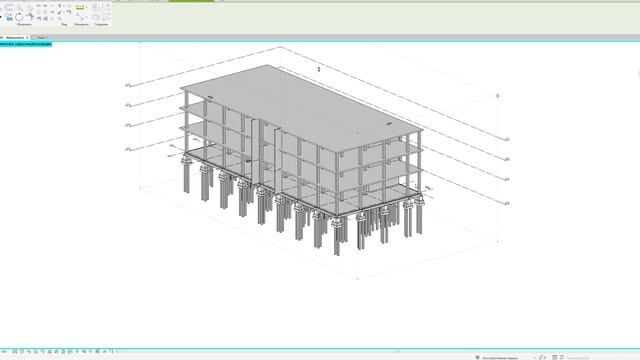This screenshot has height=360, width=640.
Task: Click the bottom-right icon in the Создание panel
Action: coord(106,18)
